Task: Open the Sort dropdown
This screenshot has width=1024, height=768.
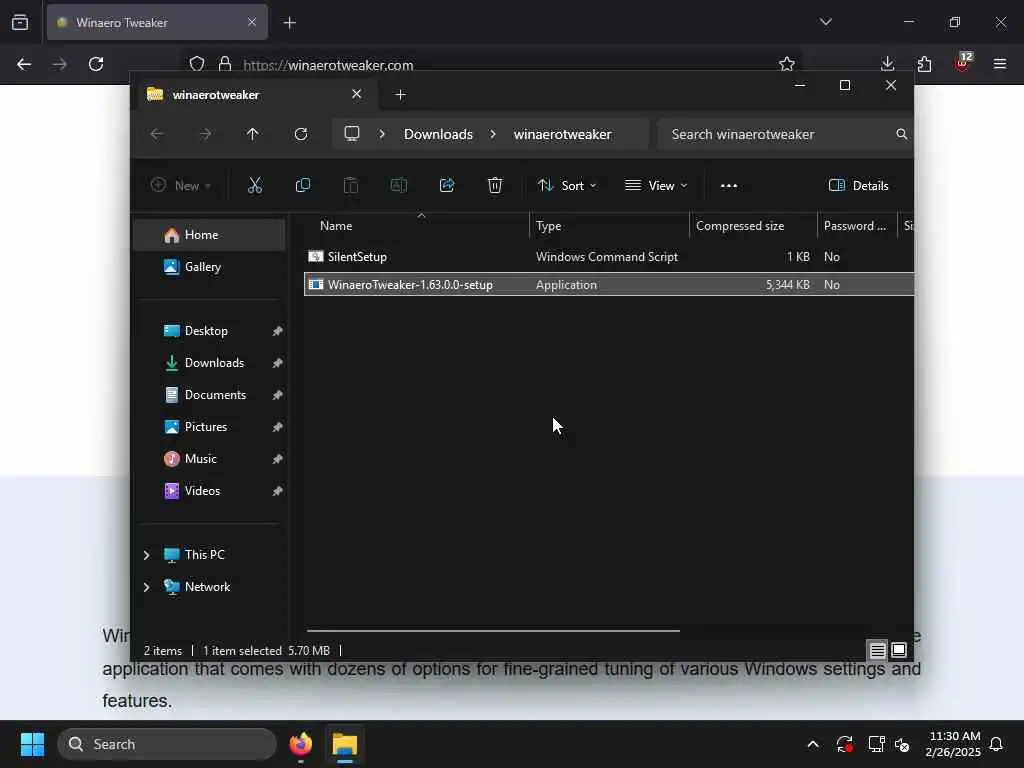Action: (x=567, y=185)
